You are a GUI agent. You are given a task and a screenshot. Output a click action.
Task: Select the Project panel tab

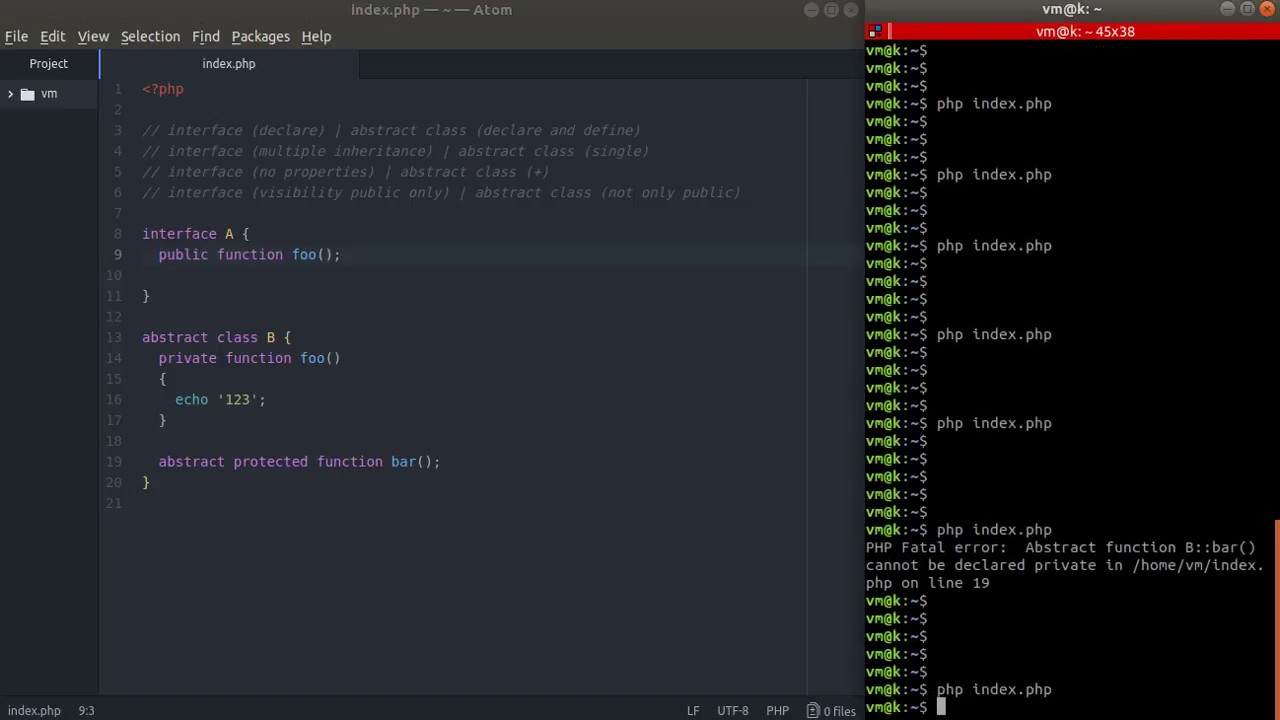coord(49,63)
